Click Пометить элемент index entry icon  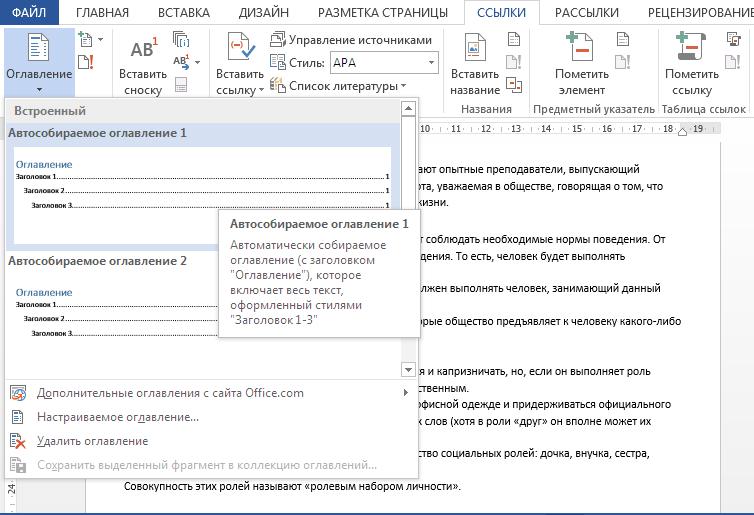click(x=580, y=46)
